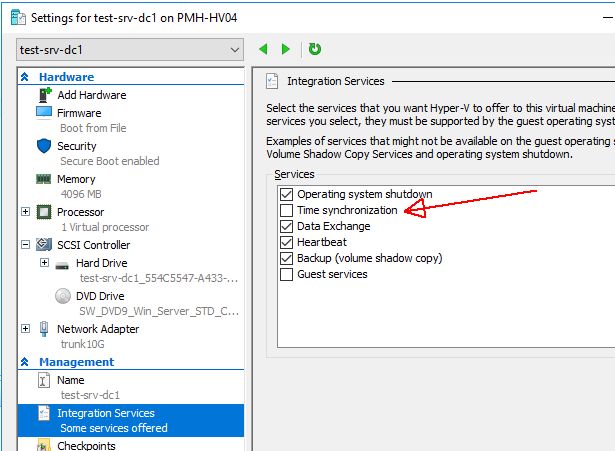Screen dimensions: 615x451
Task: Click the Processor chip icon
Action: pyautogui.click(x=44, y=212)
